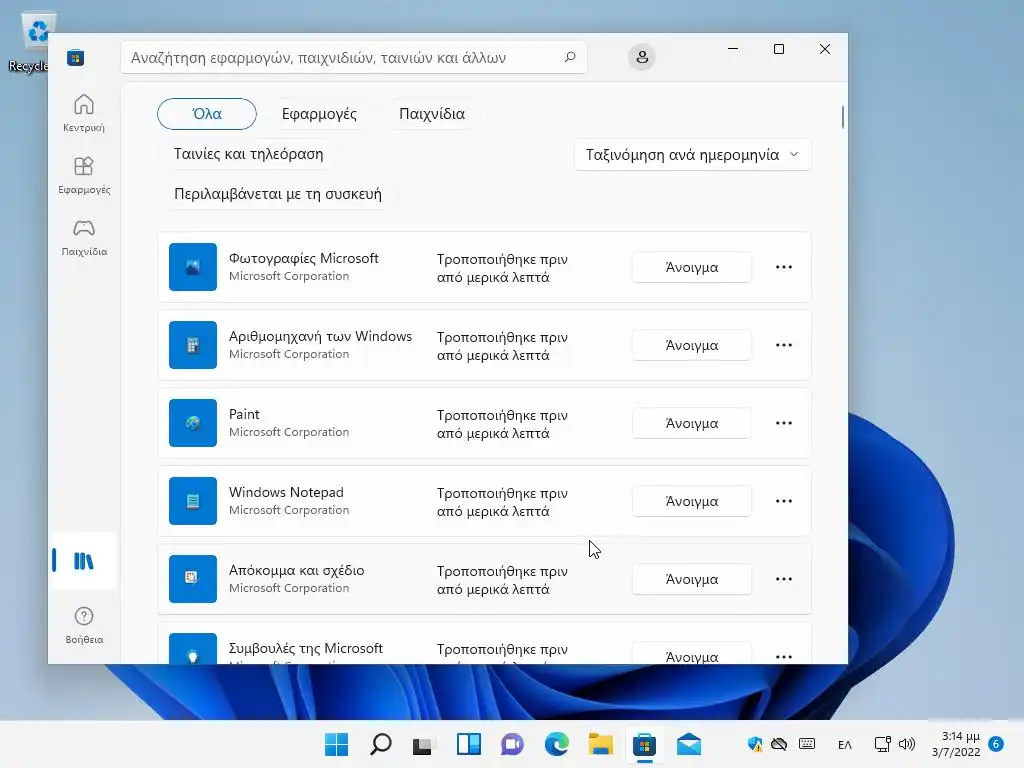Click the Paint app icon
The height and width of the screenshot is (768, 1024).
tap(193, 423)
